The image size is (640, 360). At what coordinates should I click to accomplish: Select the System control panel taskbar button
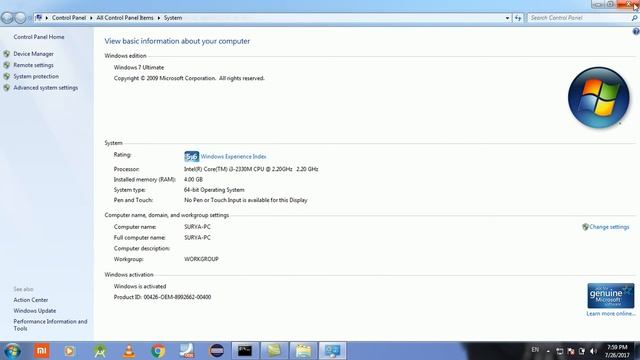(x=332, y=351)
